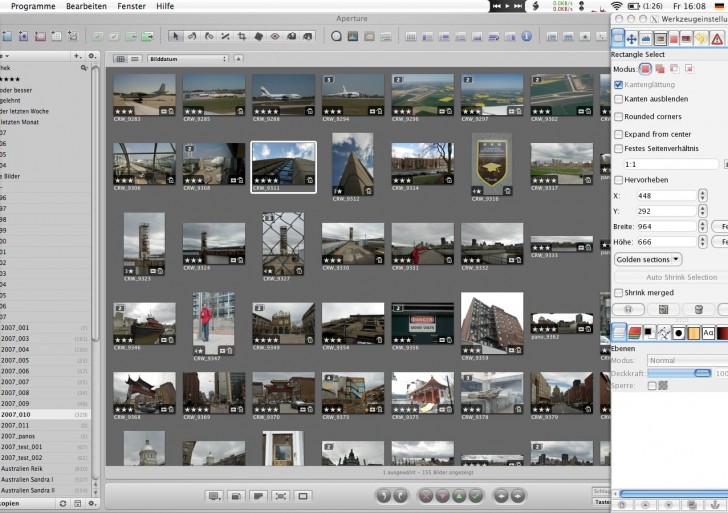Screen dimensions: 728x513
Task: Click the red reject rating button
Action: point(427,496)
